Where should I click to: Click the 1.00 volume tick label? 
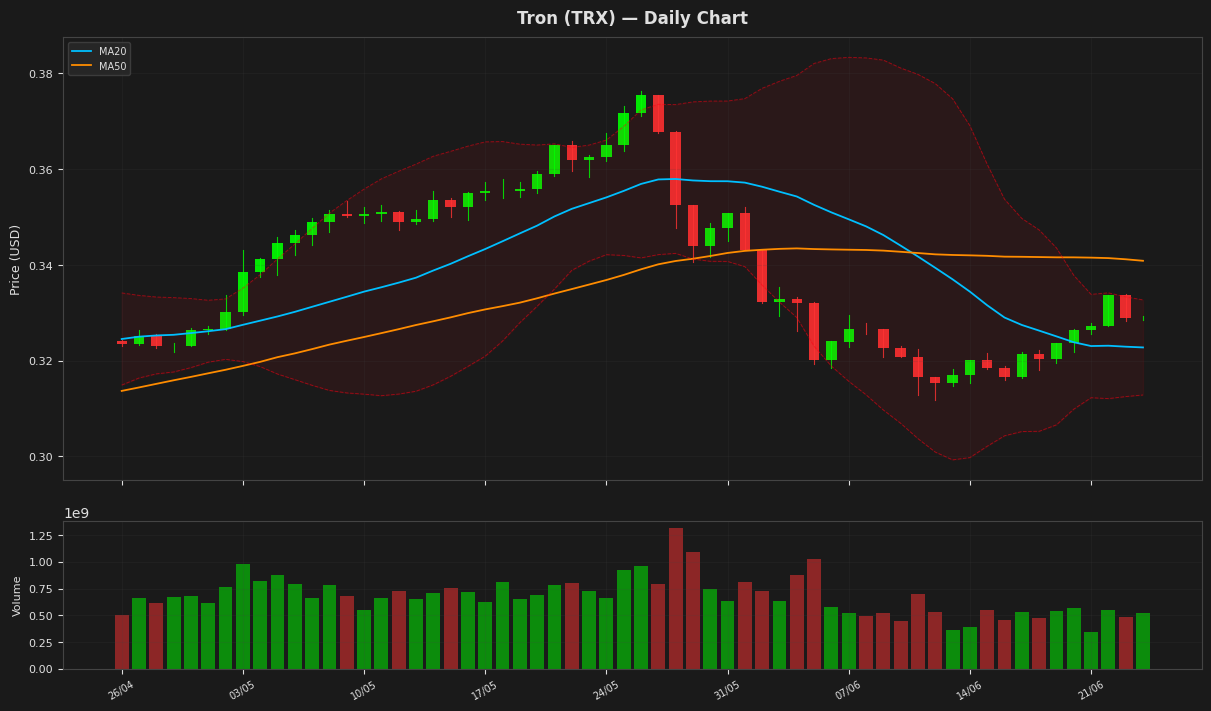point(42,563)
